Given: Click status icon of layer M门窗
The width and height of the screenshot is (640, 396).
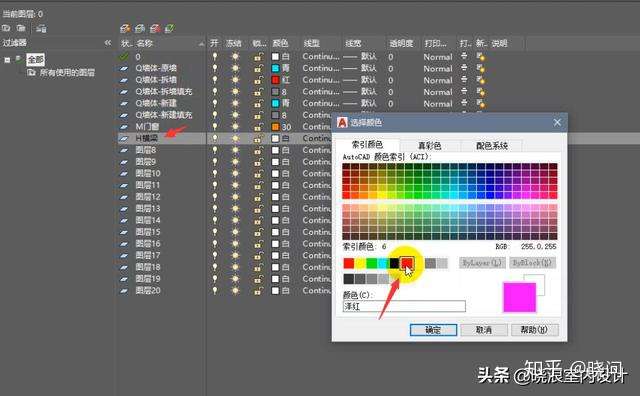Looking at the screenshot, I should pos(124,127).
